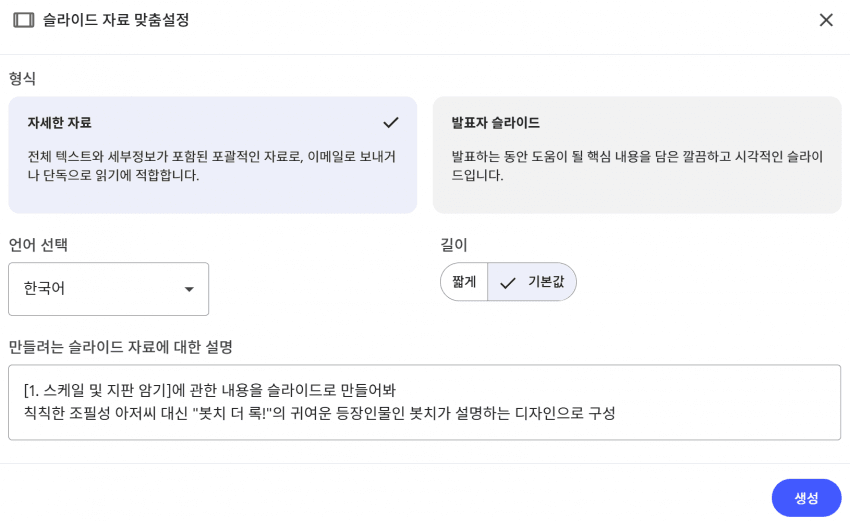Click the 언어 선택 label
850x521 pixels.
point(38,245)
